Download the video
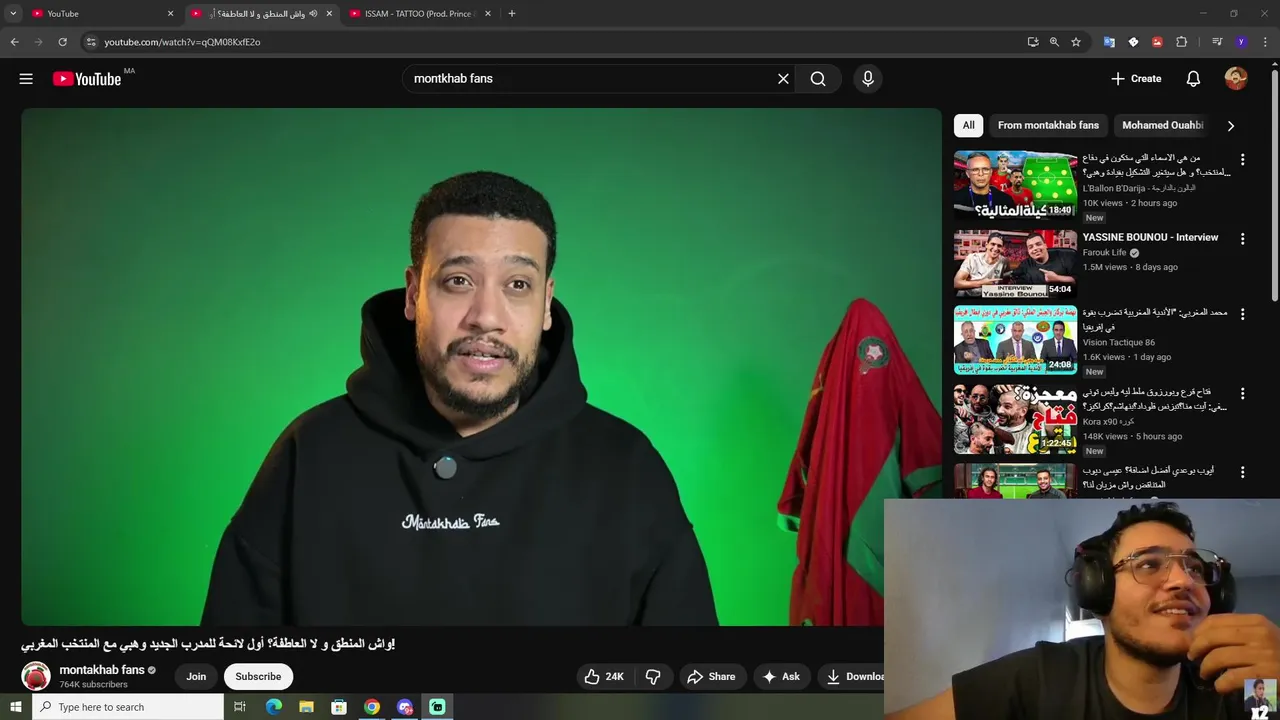The height and width of the screenshot is (720, 1280). click(x=852, y=677)
